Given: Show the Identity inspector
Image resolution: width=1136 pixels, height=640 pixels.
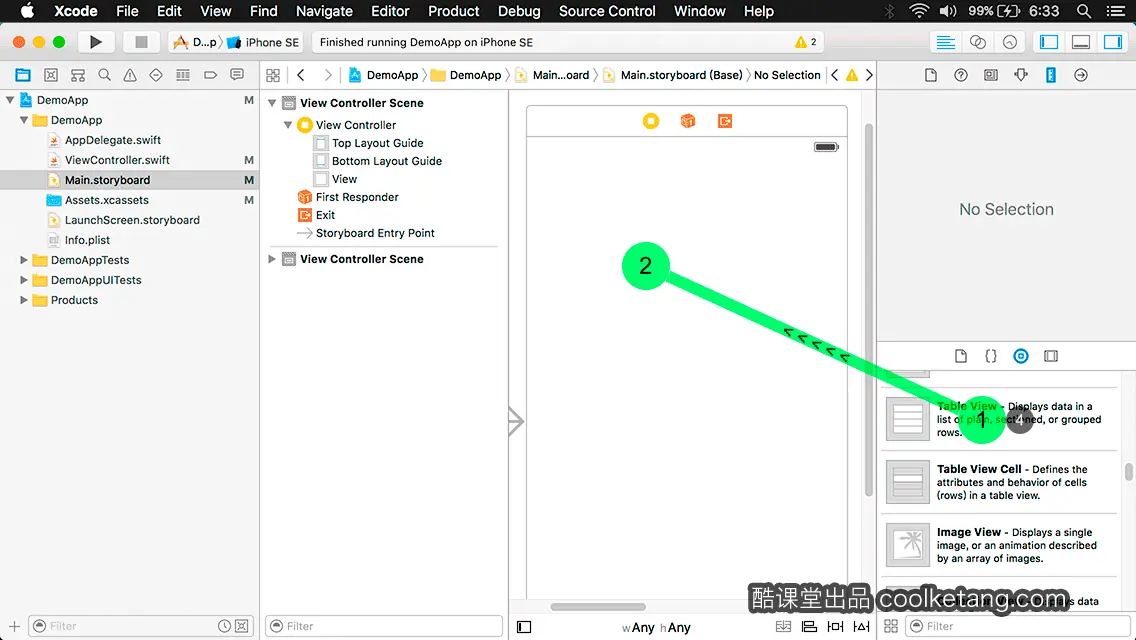Looking at the screenshot, I should 990,75.
